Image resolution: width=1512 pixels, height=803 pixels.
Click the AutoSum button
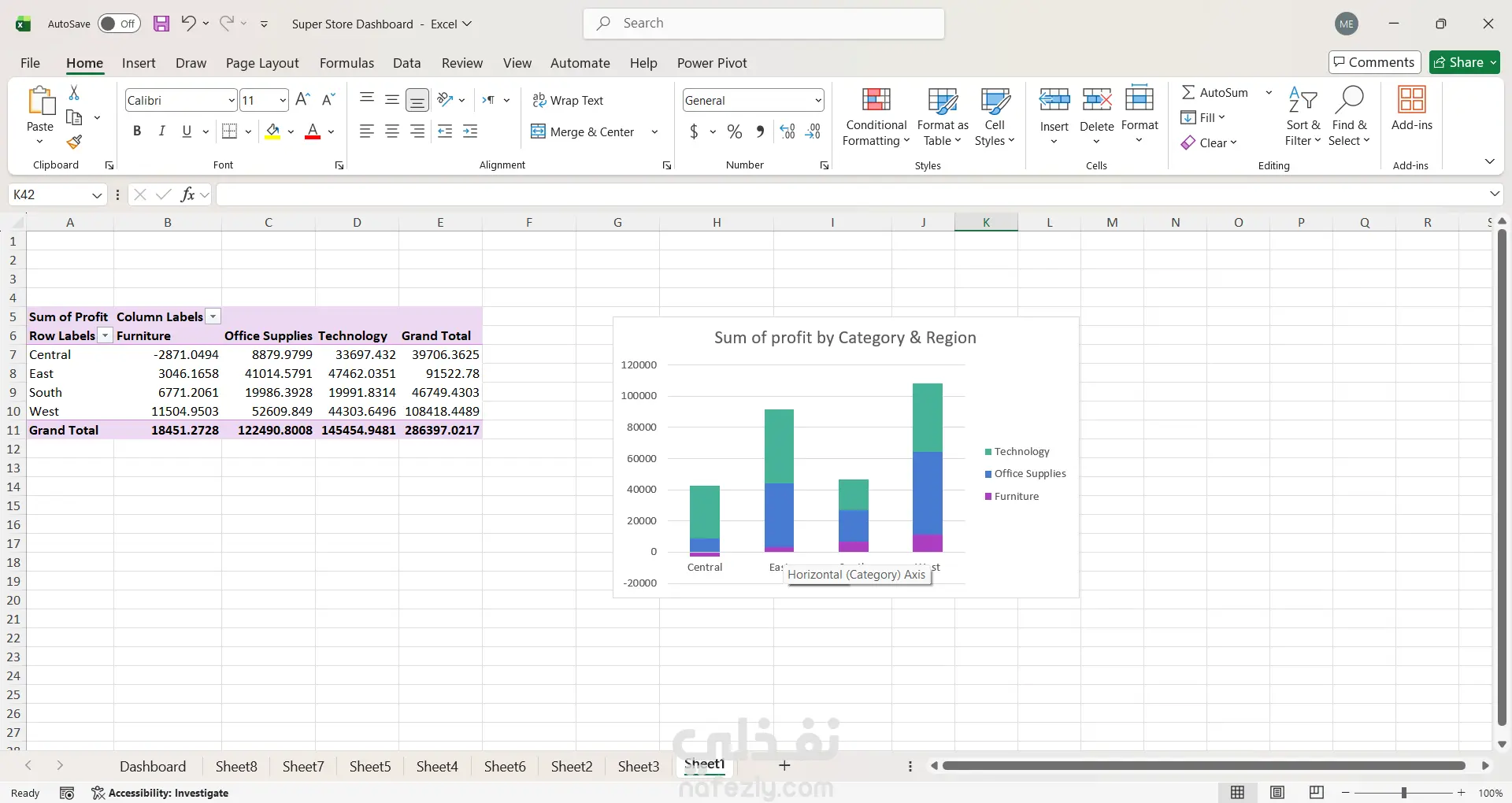(1215, 92)
